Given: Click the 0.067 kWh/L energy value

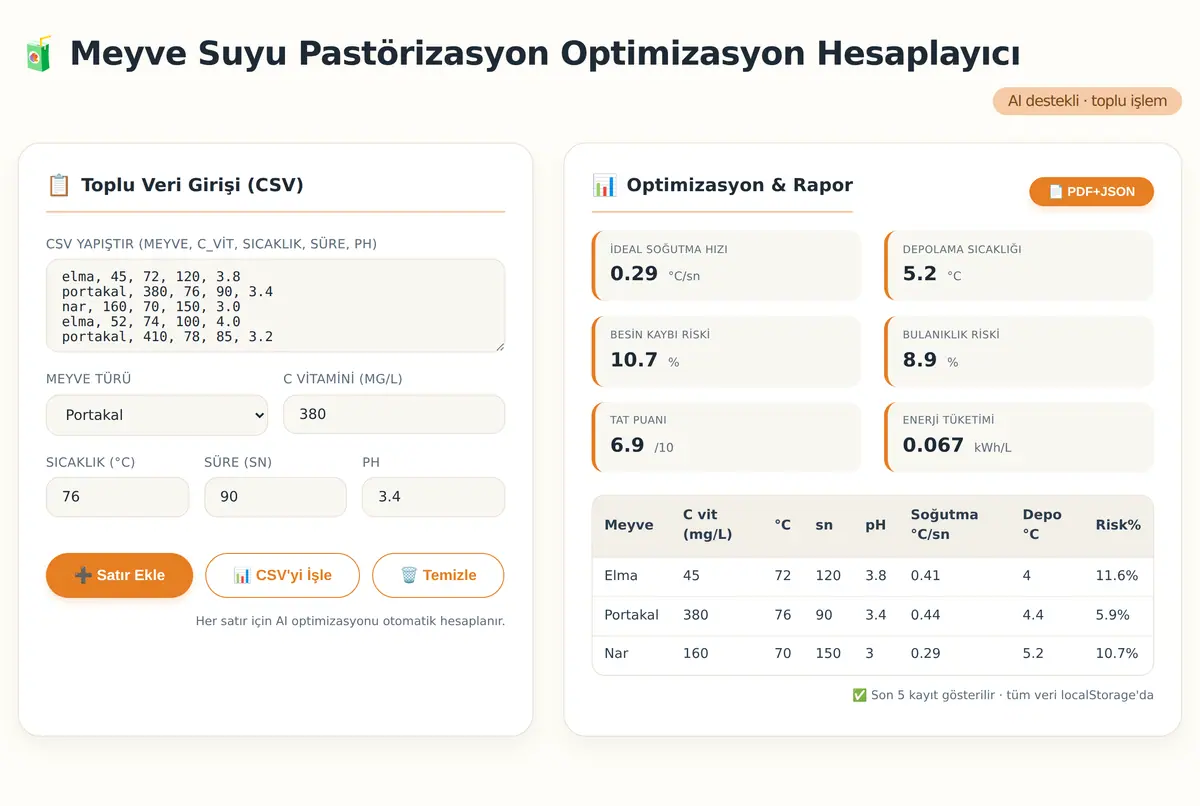Looking at the screenshot, I should click(957, 446).
